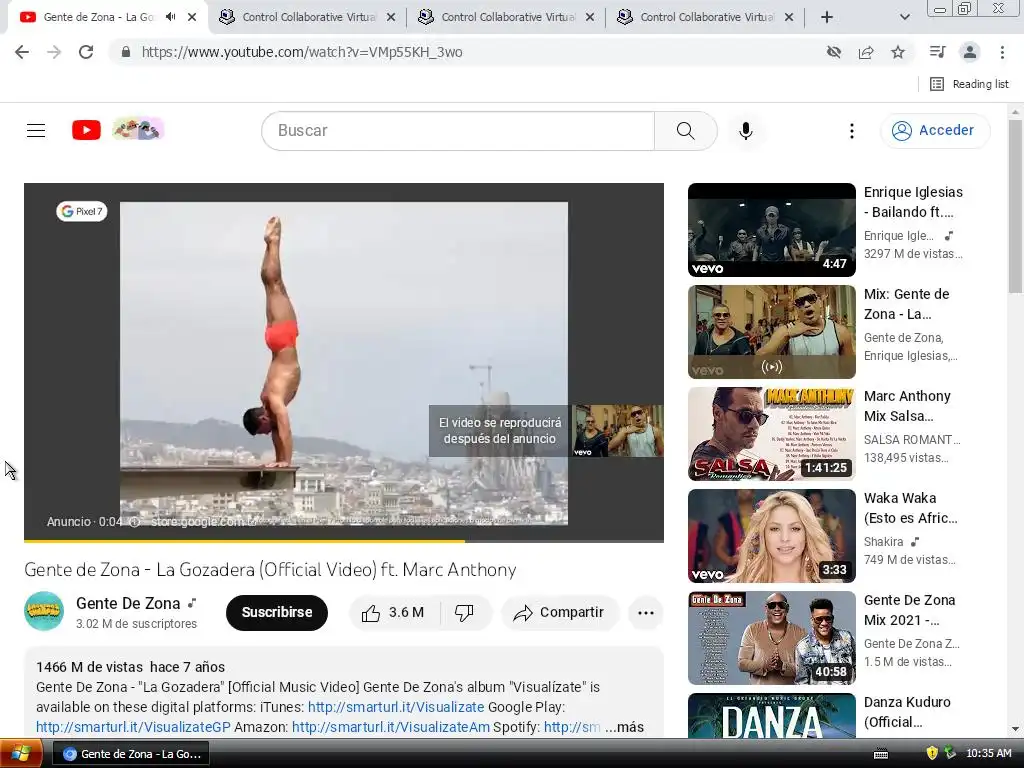This screenshot has width=1024, height=768.
Task: Open Enrique Iglesias Bailando thumbnail
Action: pos(771,230)
